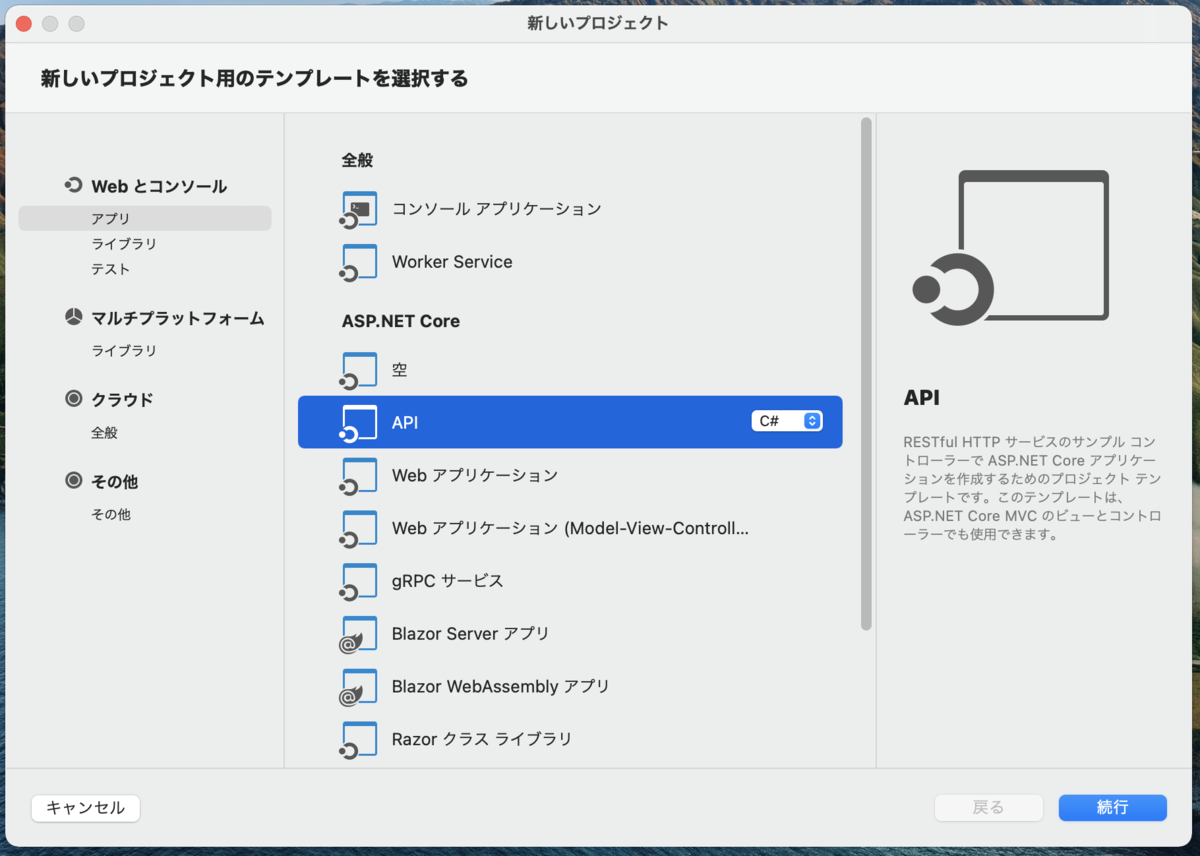Choose Blazor WebAssembly アプリ label
1200x856 pixels.
tap(501, 687)
